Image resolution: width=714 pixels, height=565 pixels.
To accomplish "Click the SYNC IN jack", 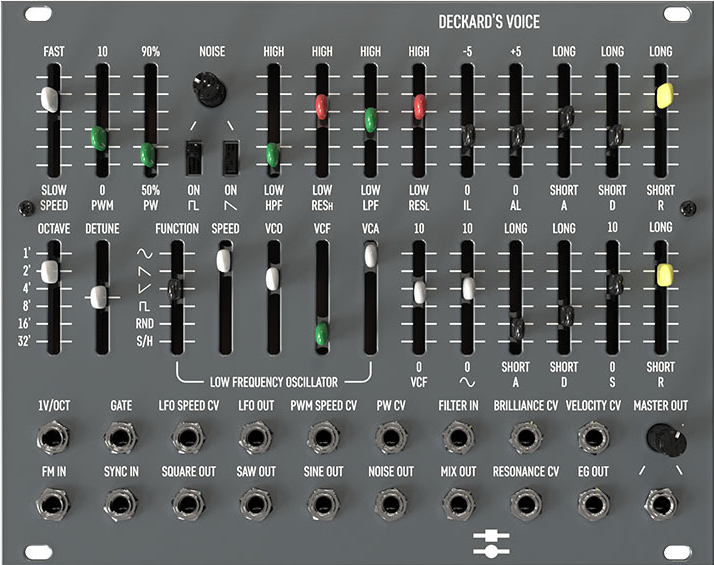I will 120,504.
